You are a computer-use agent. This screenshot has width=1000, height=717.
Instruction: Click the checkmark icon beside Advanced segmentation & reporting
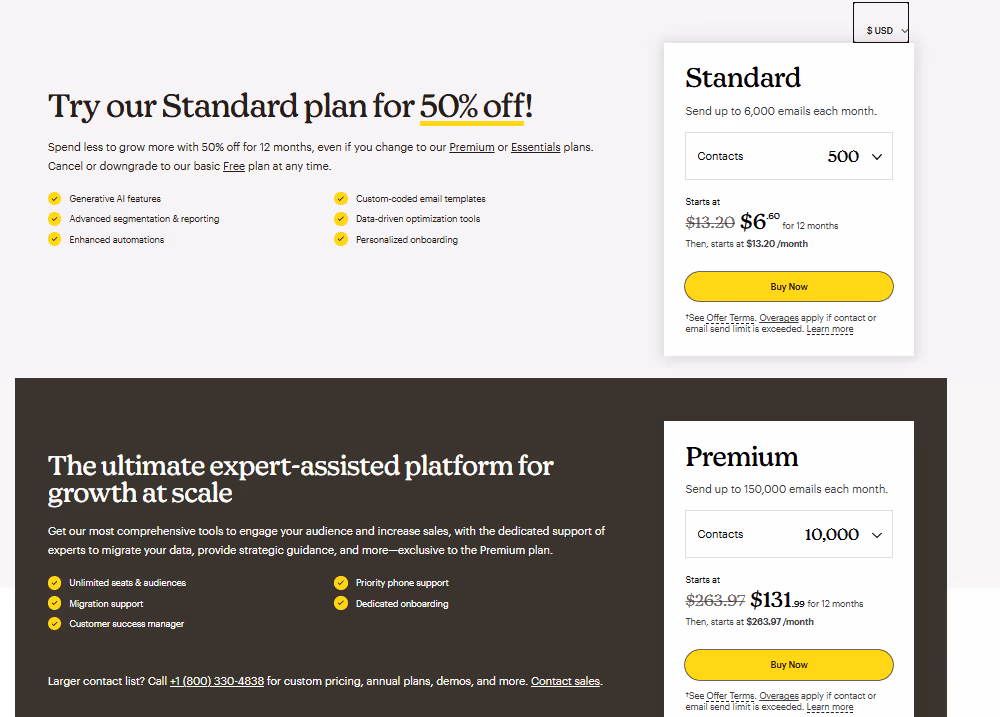54,218
